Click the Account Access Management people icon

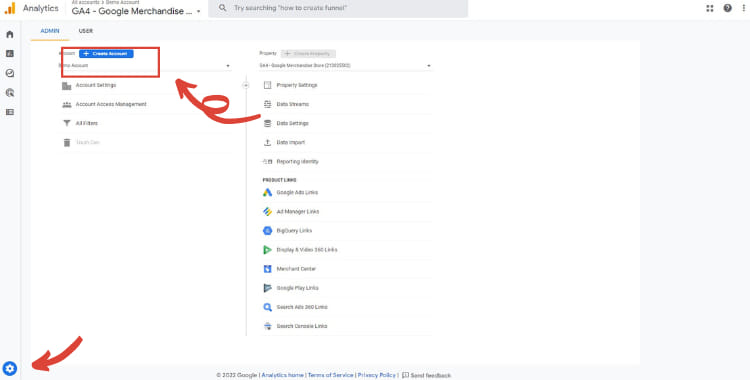pyautogui.click(x=66, y=104)
